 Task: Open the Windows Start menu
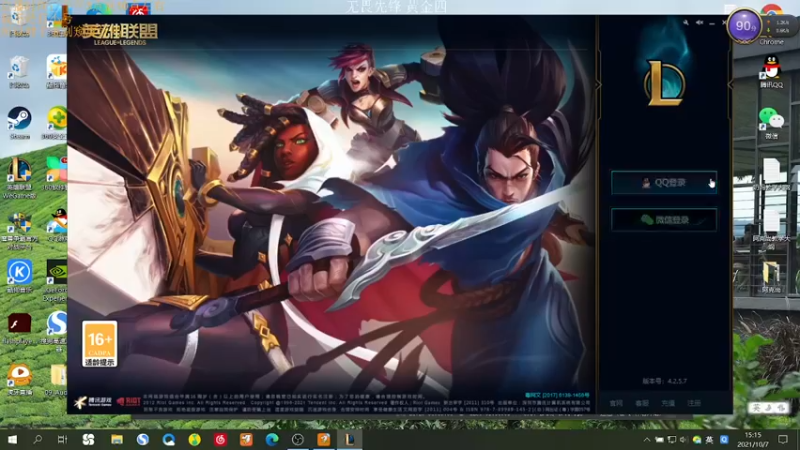12,439
